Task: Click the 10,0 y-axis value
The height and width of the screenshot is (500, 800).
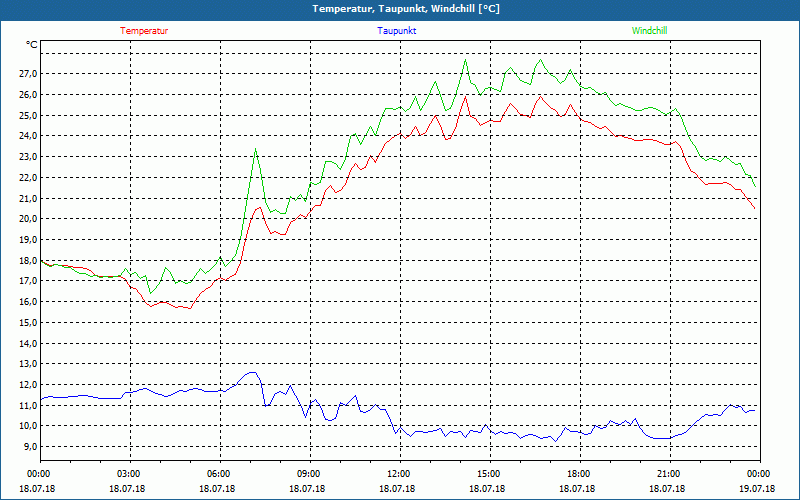Action: coord(29,427)
